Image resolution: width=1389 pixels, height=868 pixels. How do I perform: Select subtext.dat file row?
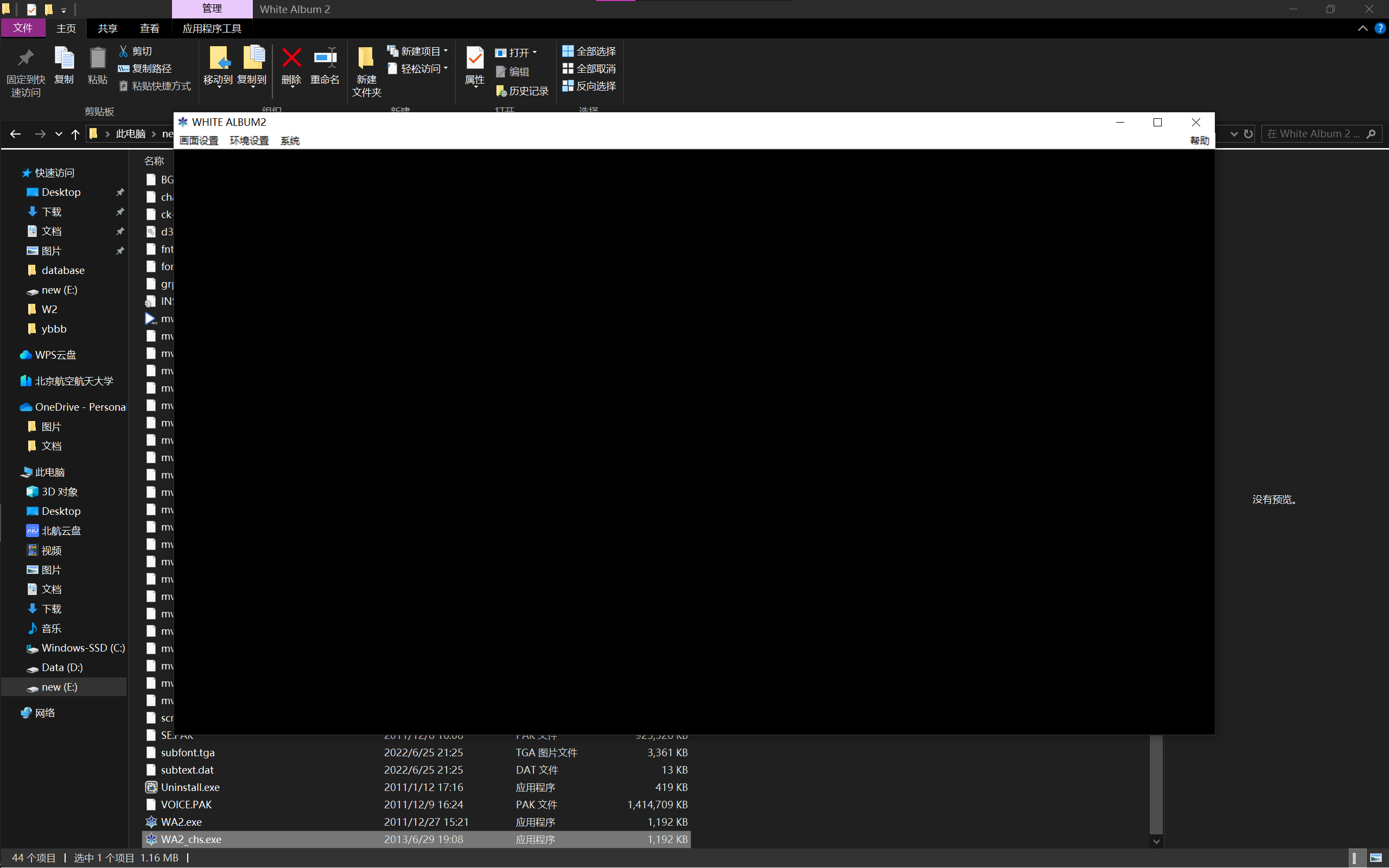(416, 770)
